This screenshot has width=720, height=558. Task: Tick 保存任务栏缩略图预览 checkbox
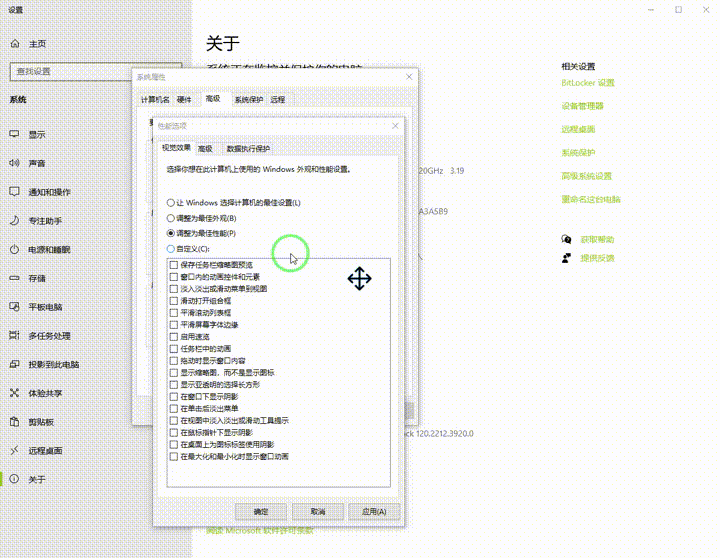[174, 265]
